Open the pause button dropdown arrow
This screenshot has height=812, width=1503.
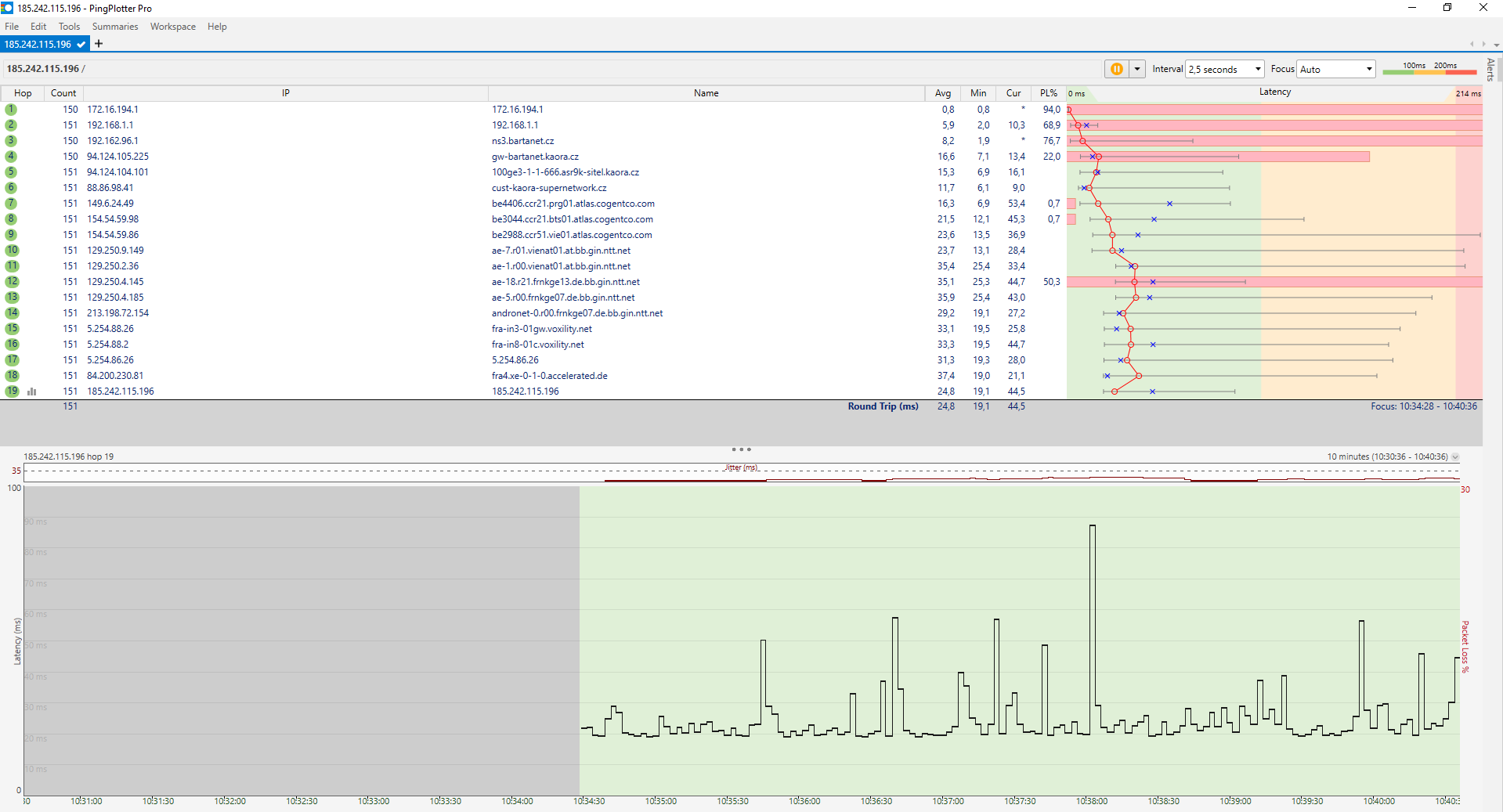tap(1137, 69)
